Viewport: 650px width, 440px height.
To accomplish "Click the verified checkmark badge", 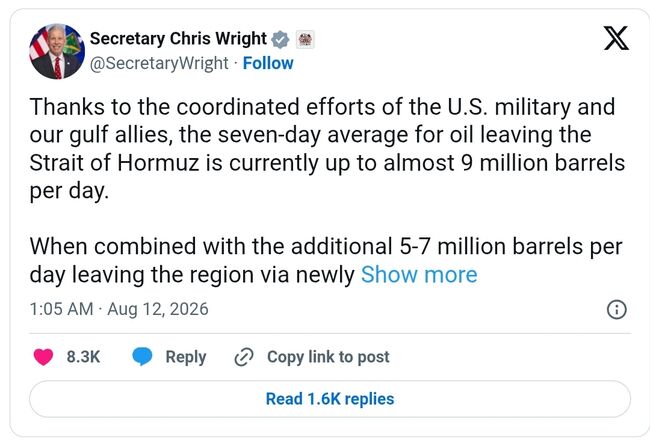I will click(280, 39).
